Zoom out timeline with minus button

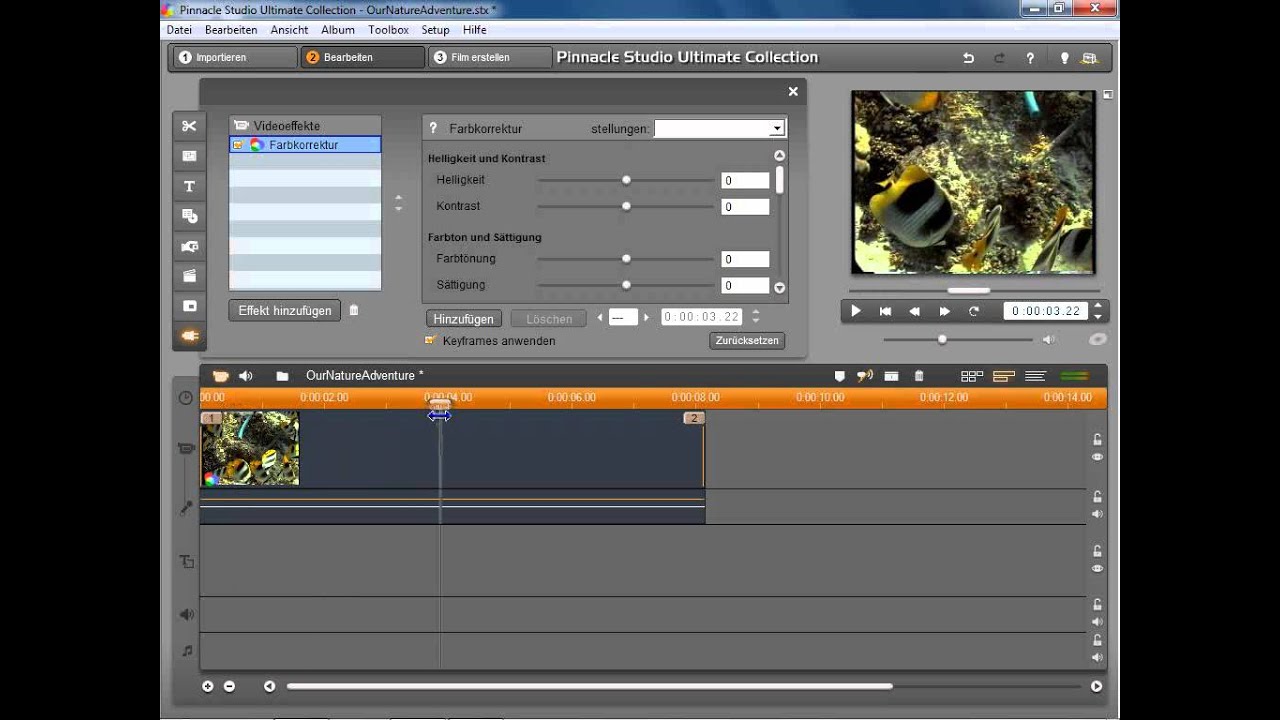[229, 686]
